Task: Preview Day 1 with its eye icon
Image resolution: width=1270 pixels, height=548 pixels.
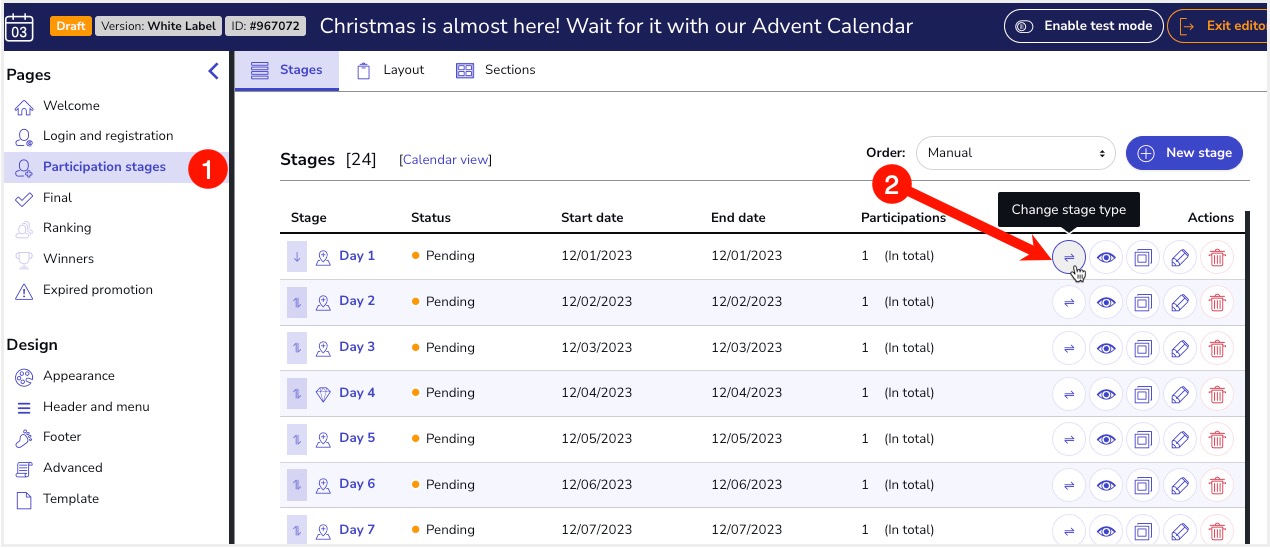Action: coord(1106,257)
